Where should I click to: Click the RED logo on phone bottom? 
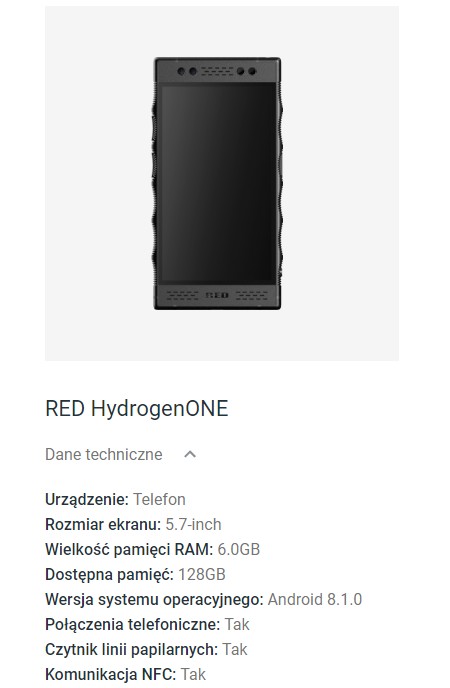pyautogui.click(x=217, y=295)
